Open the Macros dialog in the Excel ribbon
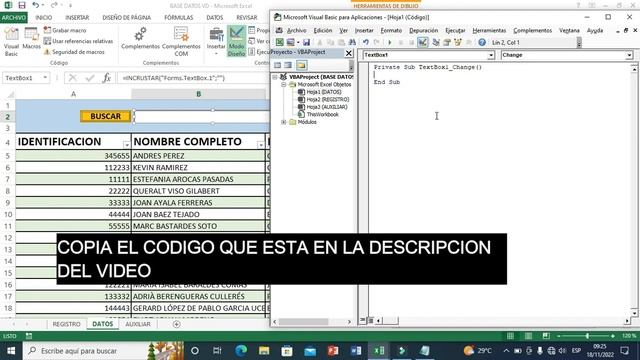The height and width of the screenshot is (360, 640). point(31,39)
